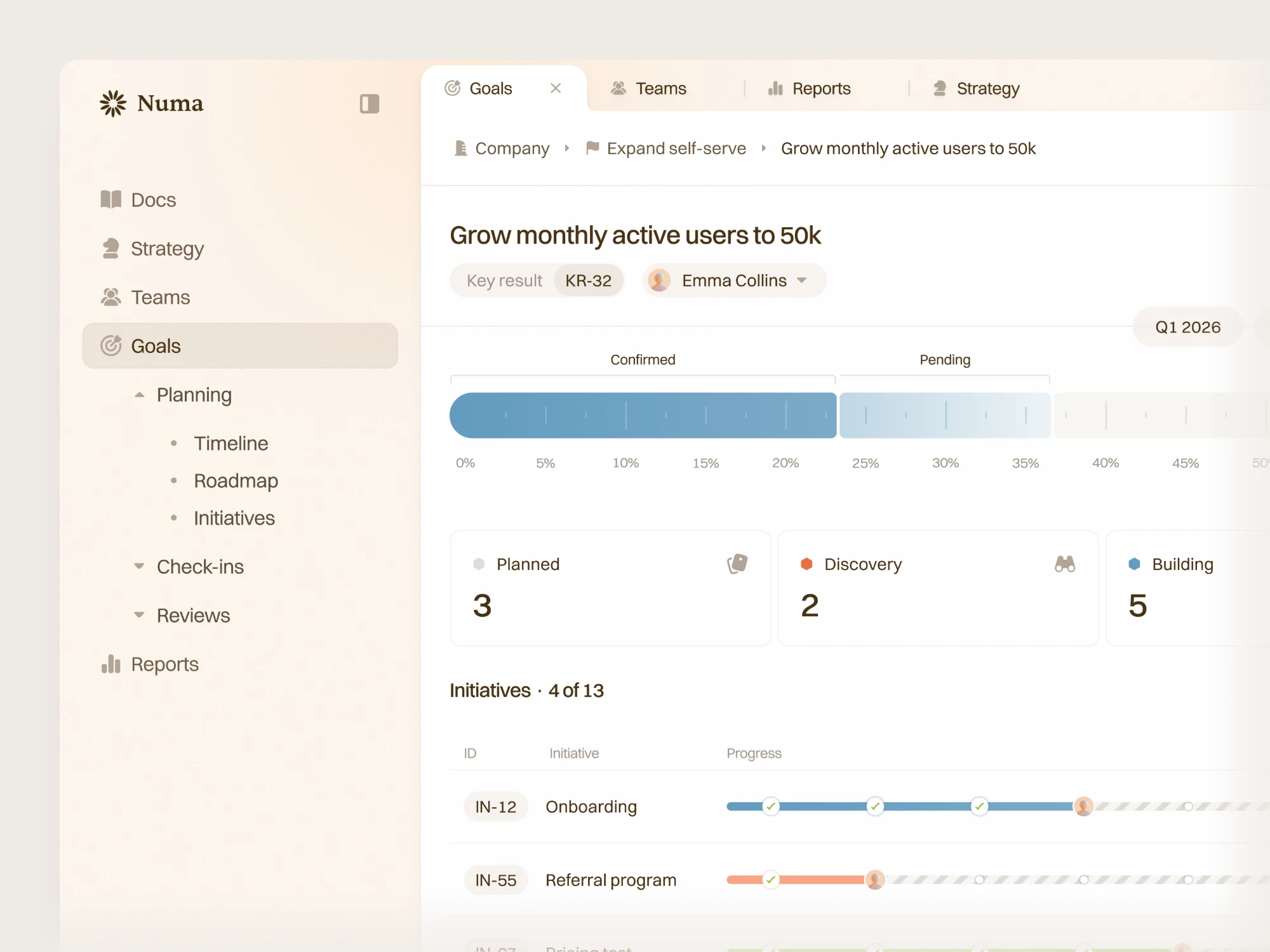Click the avatar marker on Onboarding progress
This screenshot has height=952, width=1270.
(1084, 807)
